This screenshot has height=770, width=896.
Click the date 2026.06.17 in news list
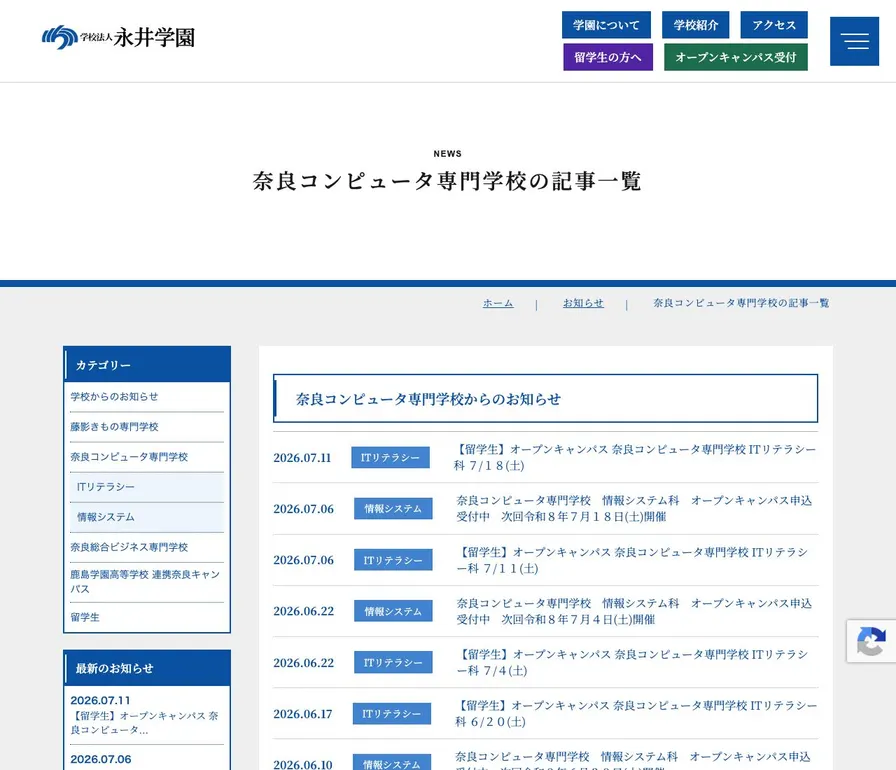(303, 714)
